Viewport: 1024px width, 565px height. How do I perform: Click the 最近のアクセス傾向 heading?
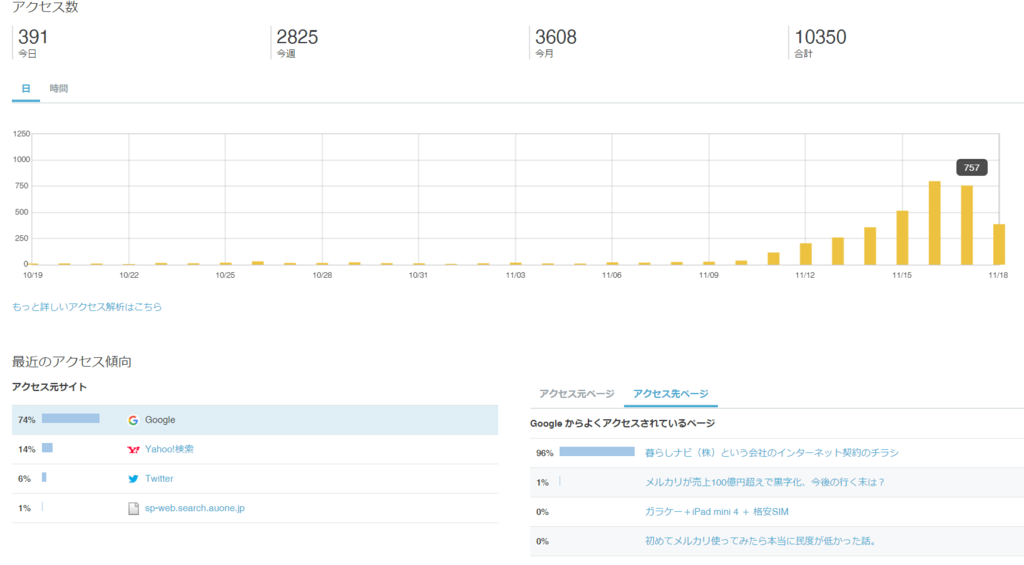pos(72,362)
